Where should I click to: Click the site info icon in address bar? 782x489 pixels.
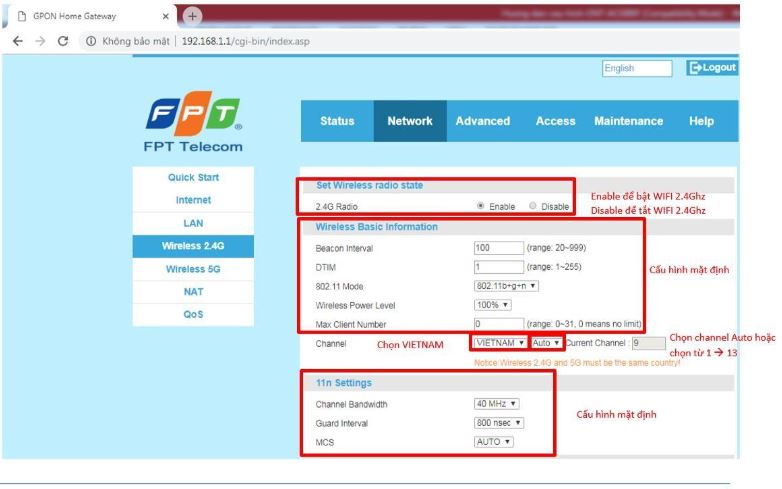[x=90, y=41]
